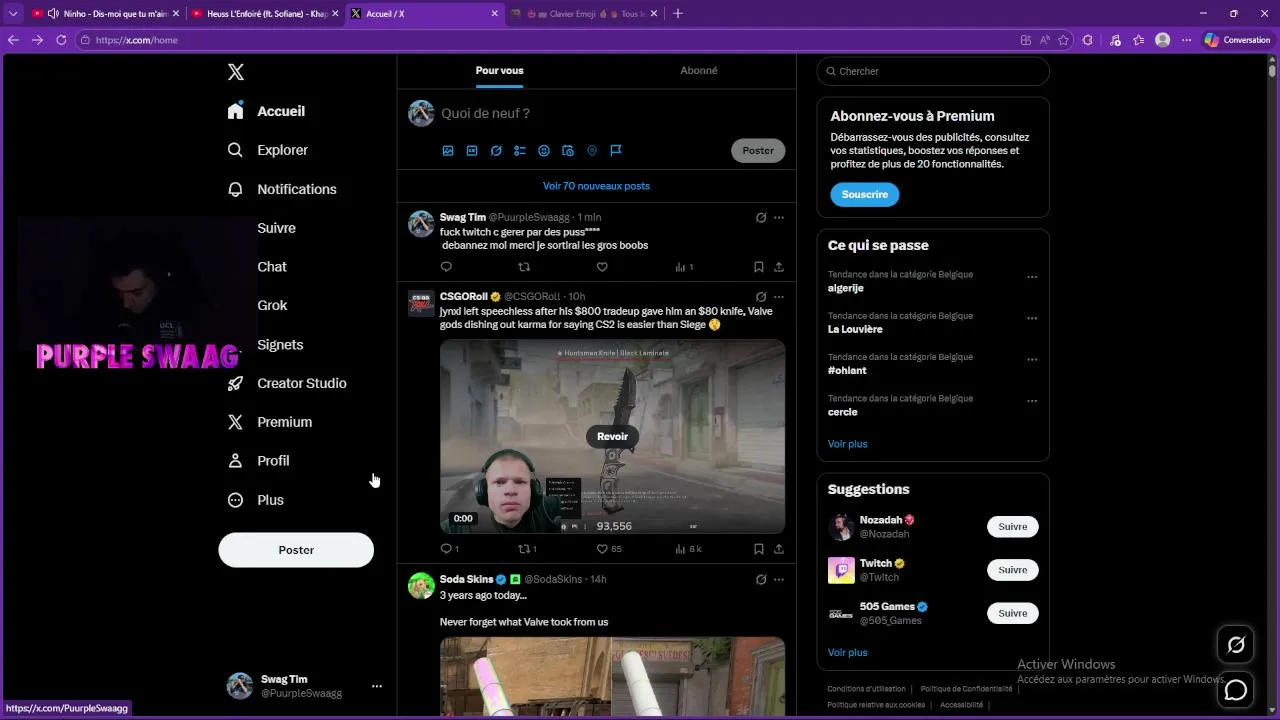
Task: Open options for La Louvière trend
Action: [x=1032, y=318]
